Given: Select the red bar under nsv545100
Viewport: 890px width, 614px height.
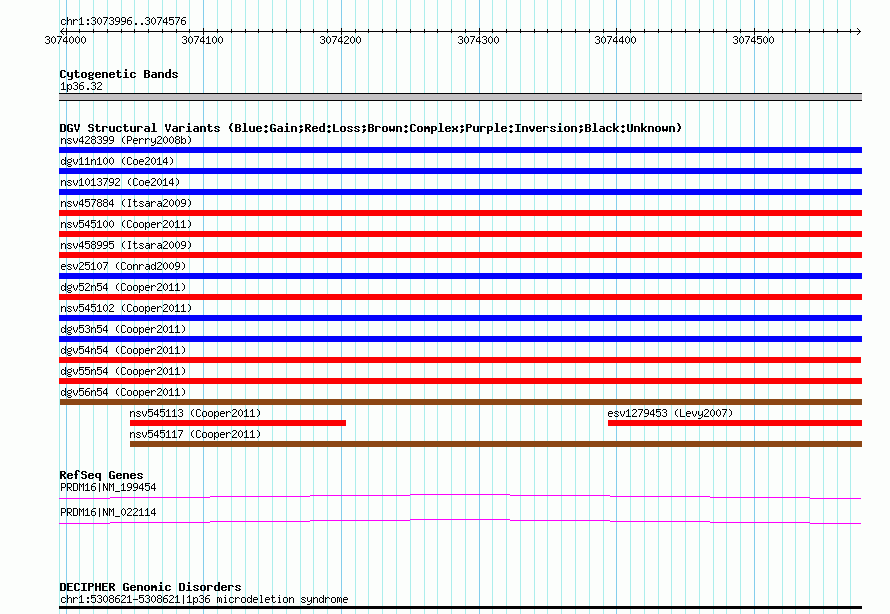Looking at the screenshot, I should 460,234.
